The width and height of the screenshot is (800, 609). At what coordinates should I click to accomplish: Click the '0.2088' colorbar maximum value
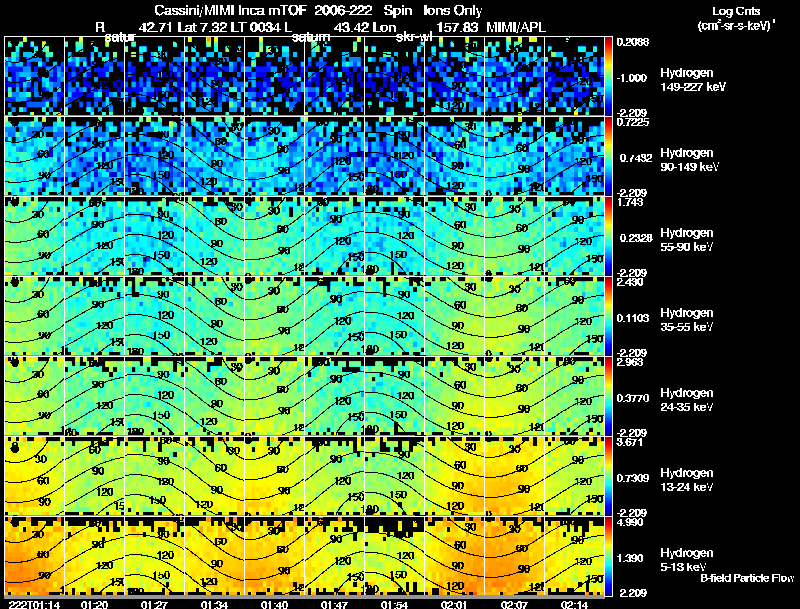(633, 42)
